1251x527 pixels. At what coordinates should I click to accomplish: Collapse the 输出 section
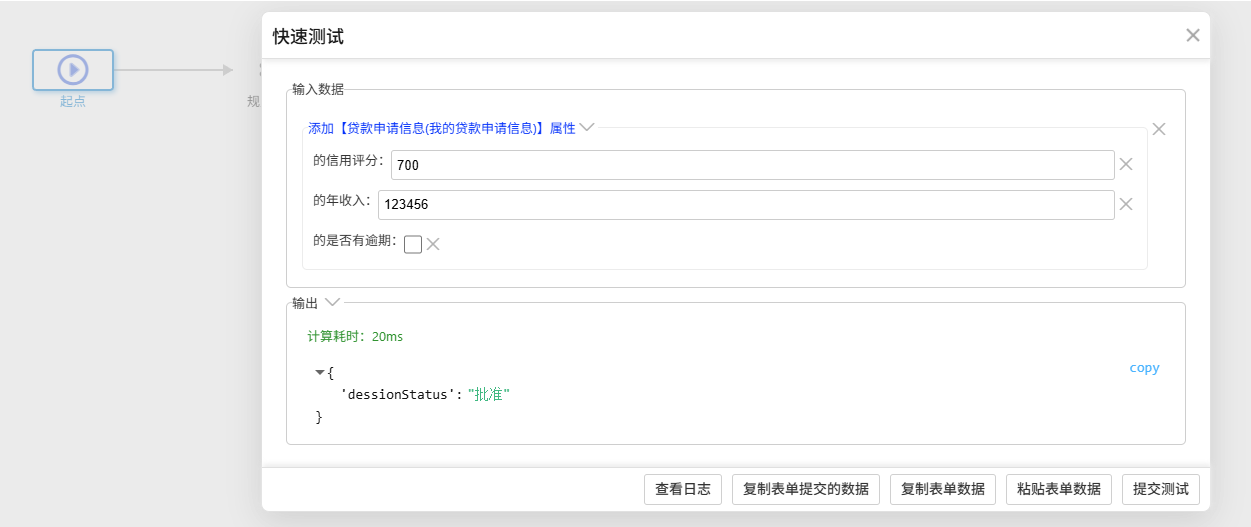333,302
